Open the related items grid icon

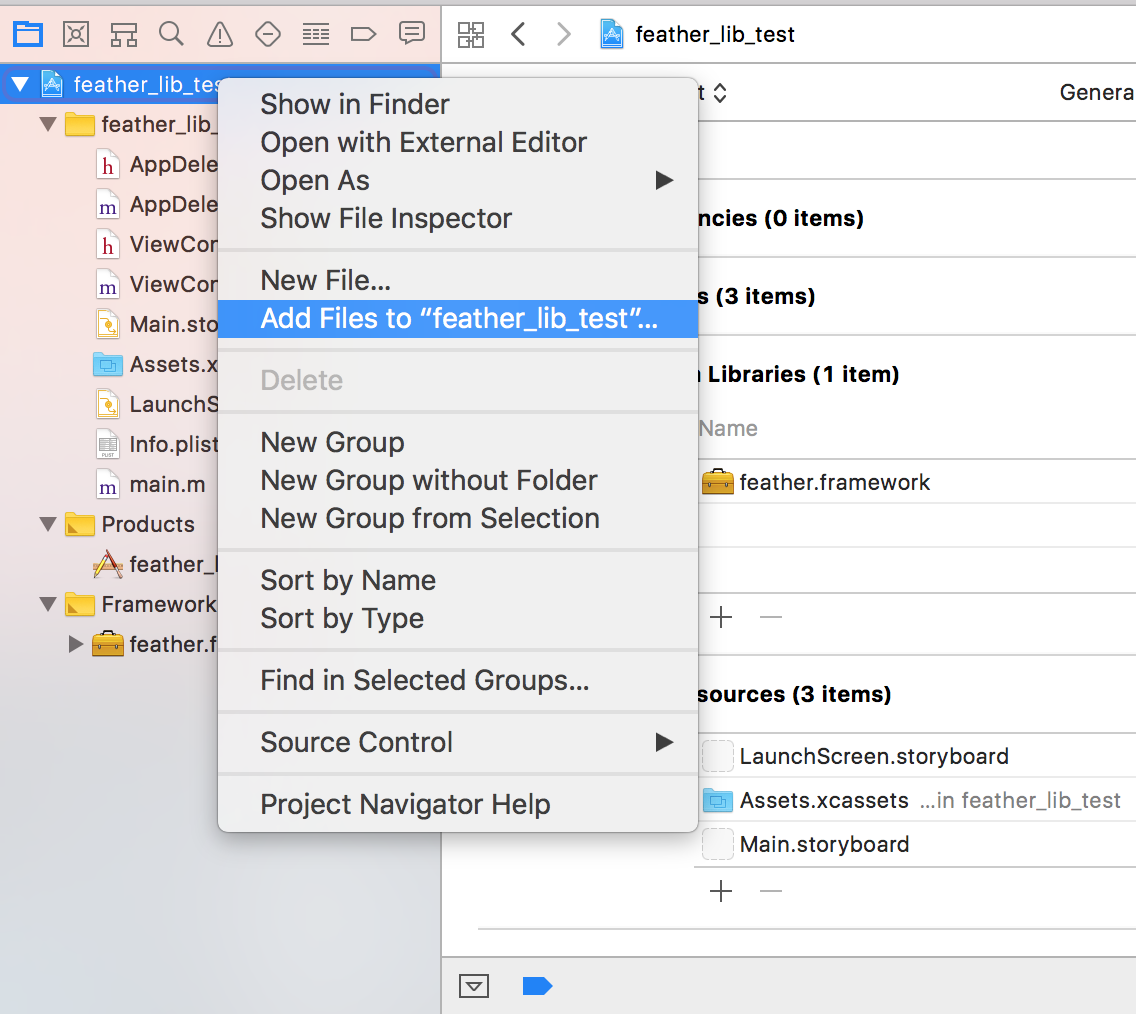(x=471, y=35)
